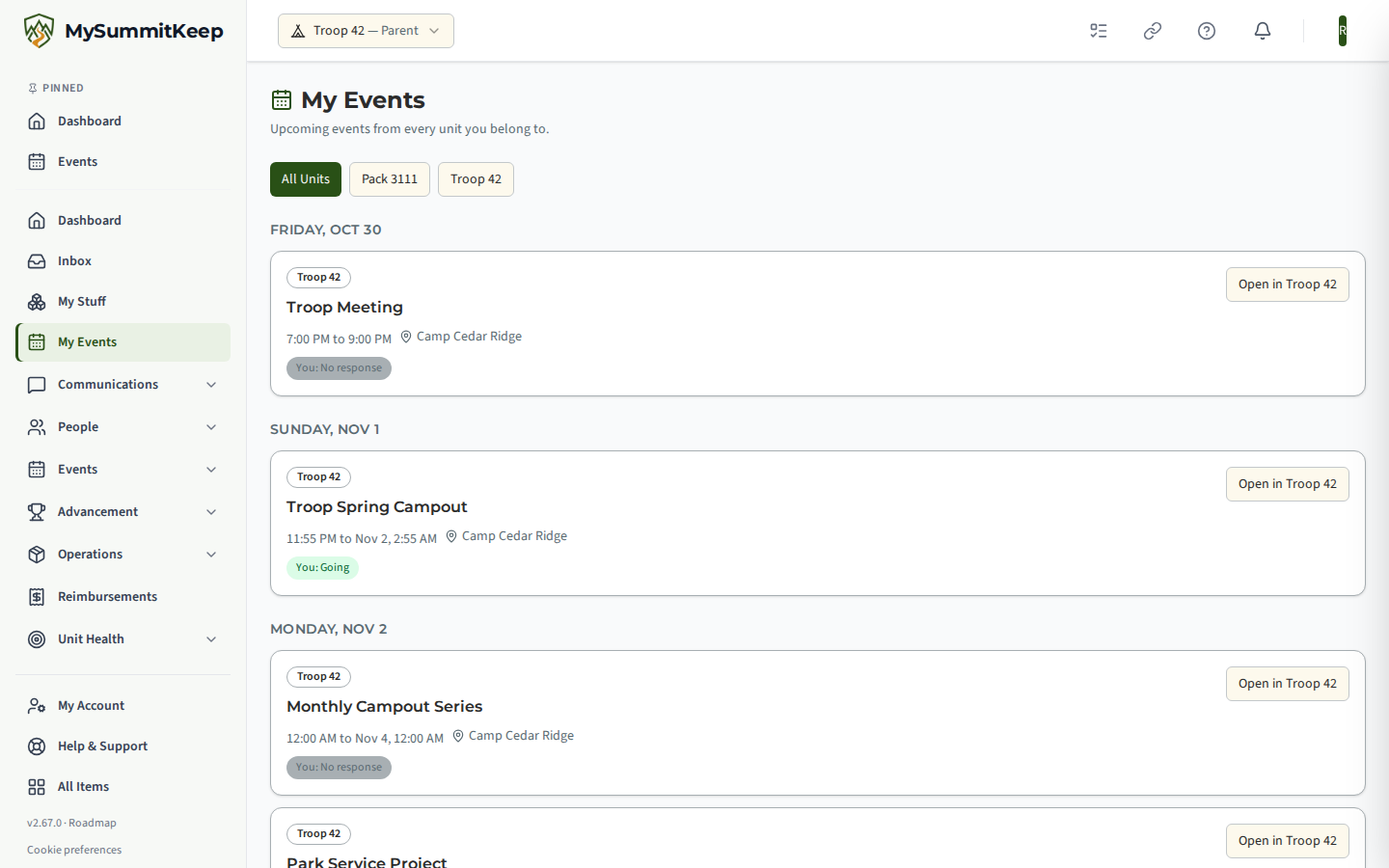Click Troop 42 tag on Troop Meeting card
The width and height of the screenshot is (1389, 868).
(318, 278)
